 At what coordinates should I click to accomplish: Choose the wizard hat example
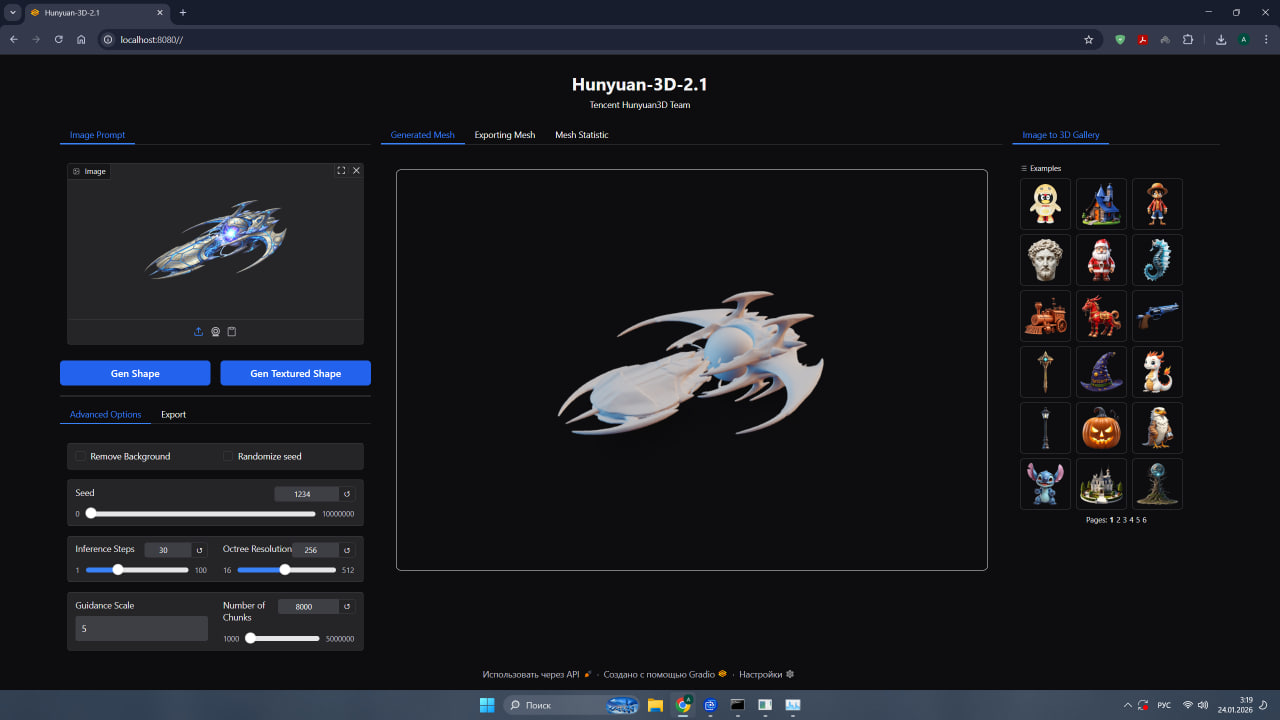(x=1101, y=372)
